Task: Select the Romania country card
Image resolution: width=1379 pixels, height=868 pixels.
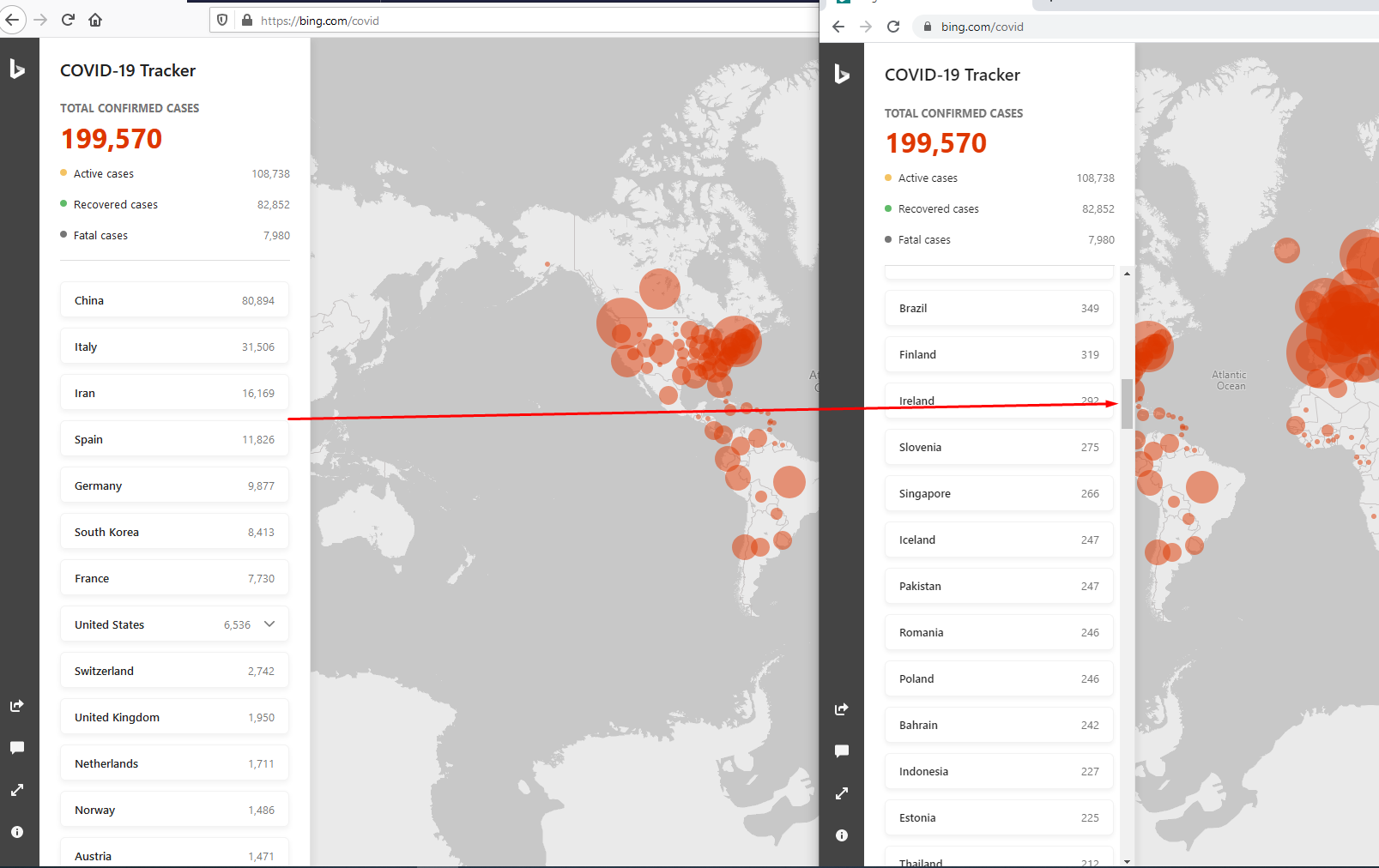Action: tap(999, 632)
